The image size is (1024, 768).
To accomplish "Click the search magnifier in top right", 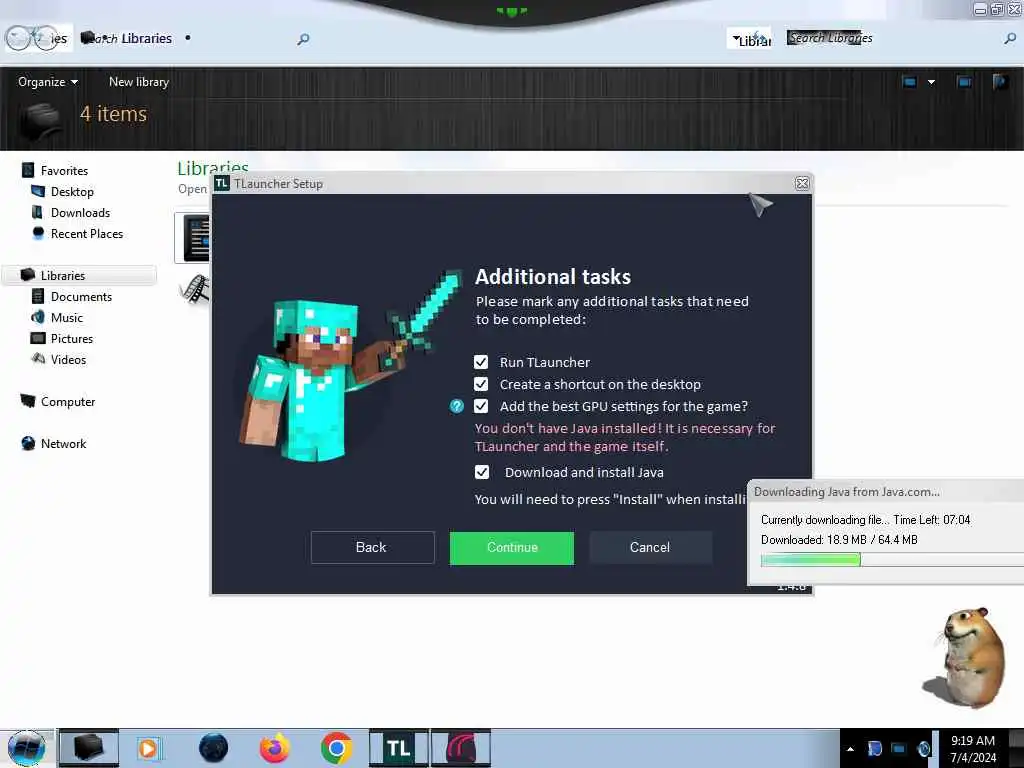I will pyautogui.click(x=1010, y=39).
